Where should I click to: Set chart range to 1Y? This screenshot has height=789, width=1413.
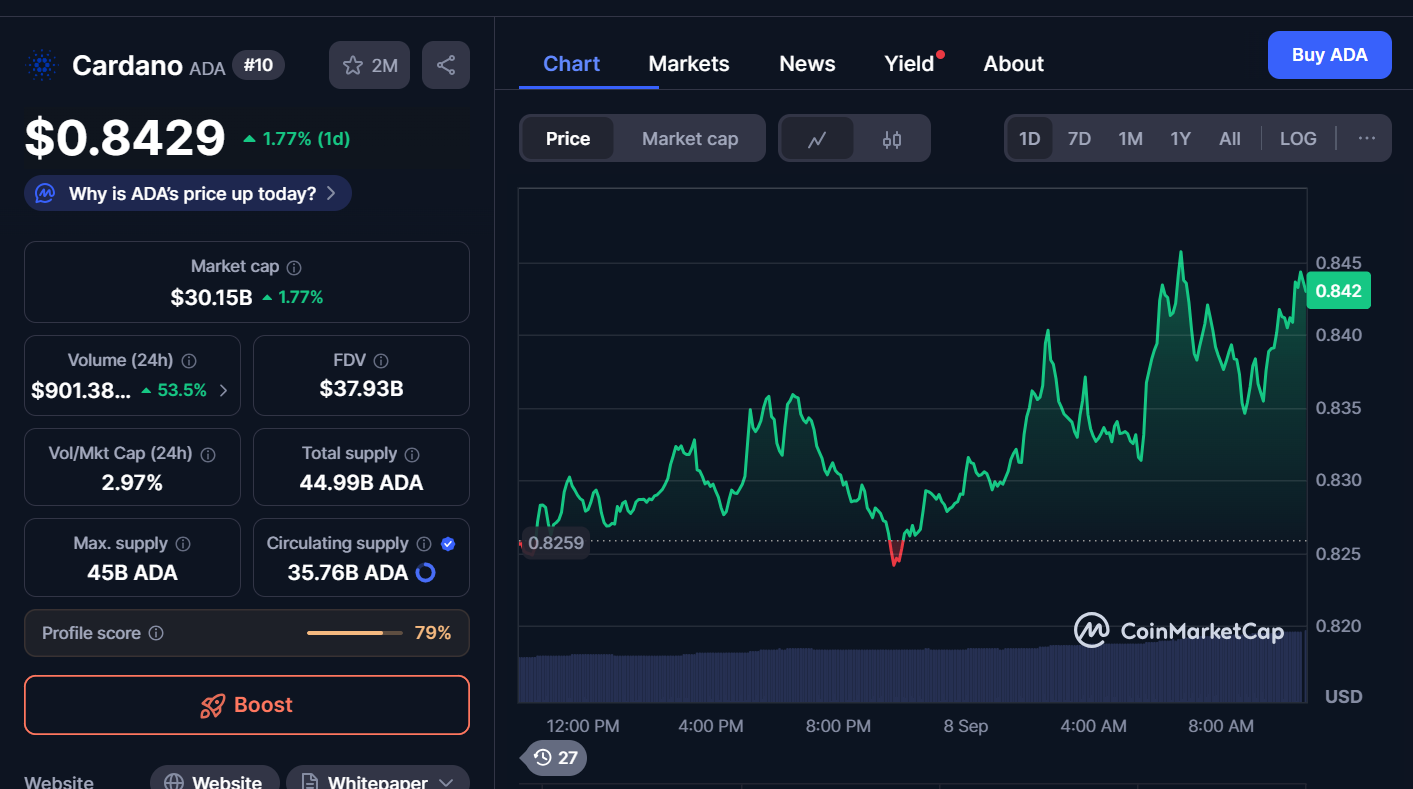point(1181,139)
